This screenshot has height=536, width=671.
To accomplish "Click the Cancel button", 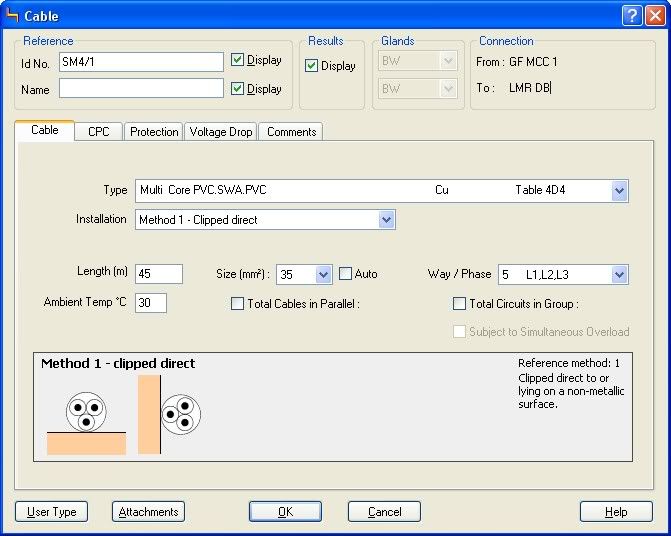I will [x=384, y=512].
